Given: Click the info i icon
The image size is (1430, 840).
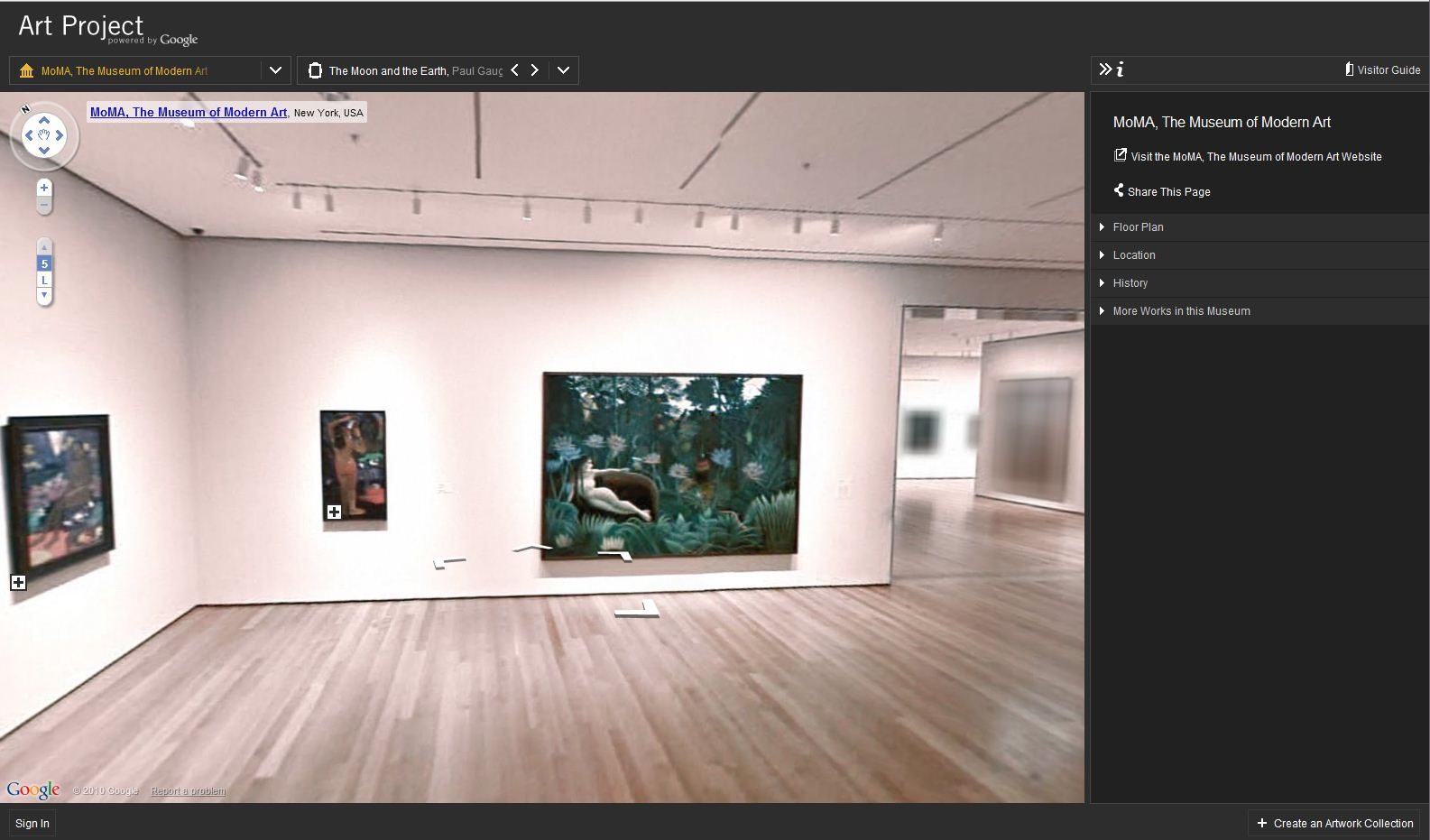Looking at the screenshot, I should 1120,69.
